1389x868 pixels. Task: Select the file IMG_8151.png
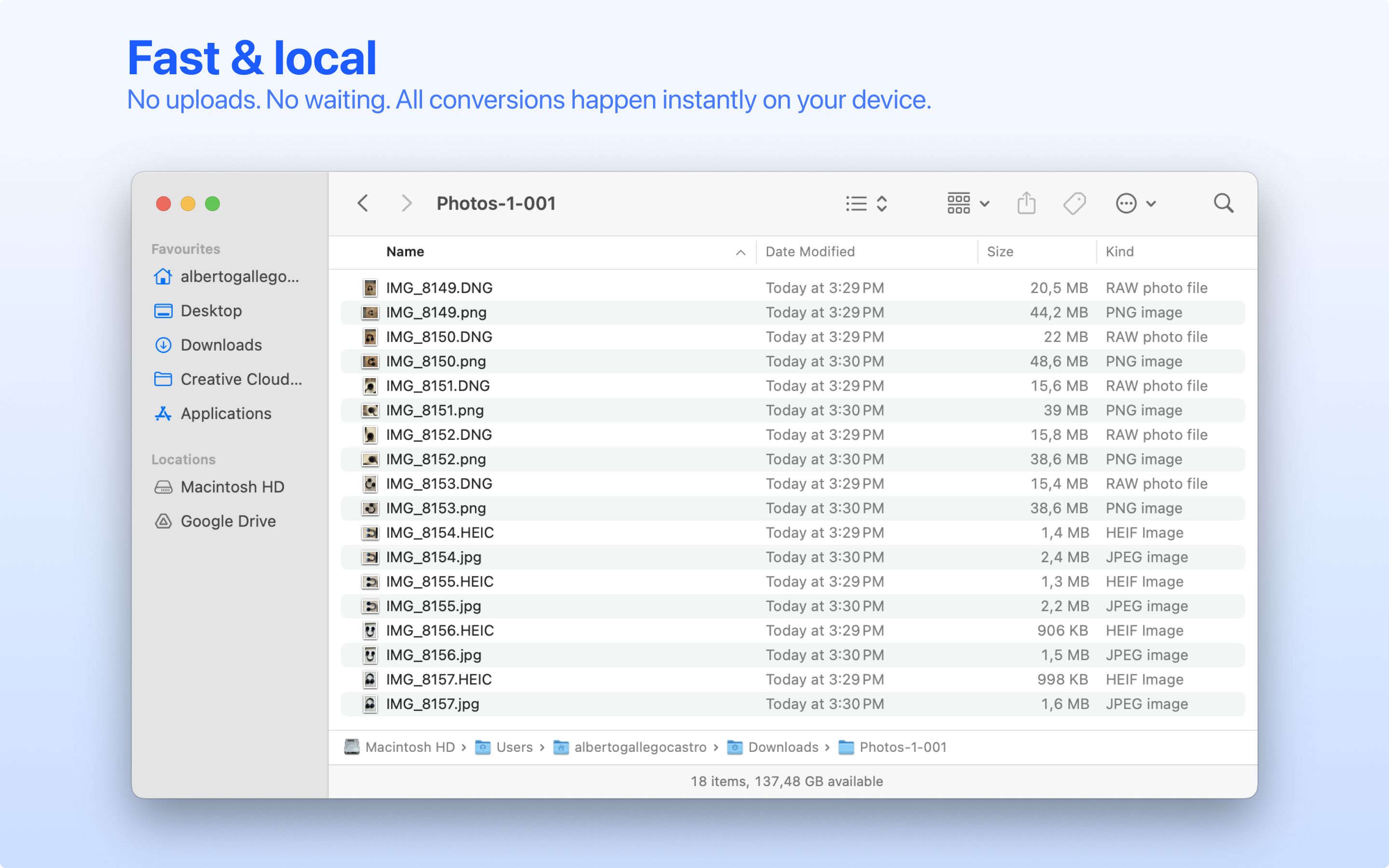(793, 410)
